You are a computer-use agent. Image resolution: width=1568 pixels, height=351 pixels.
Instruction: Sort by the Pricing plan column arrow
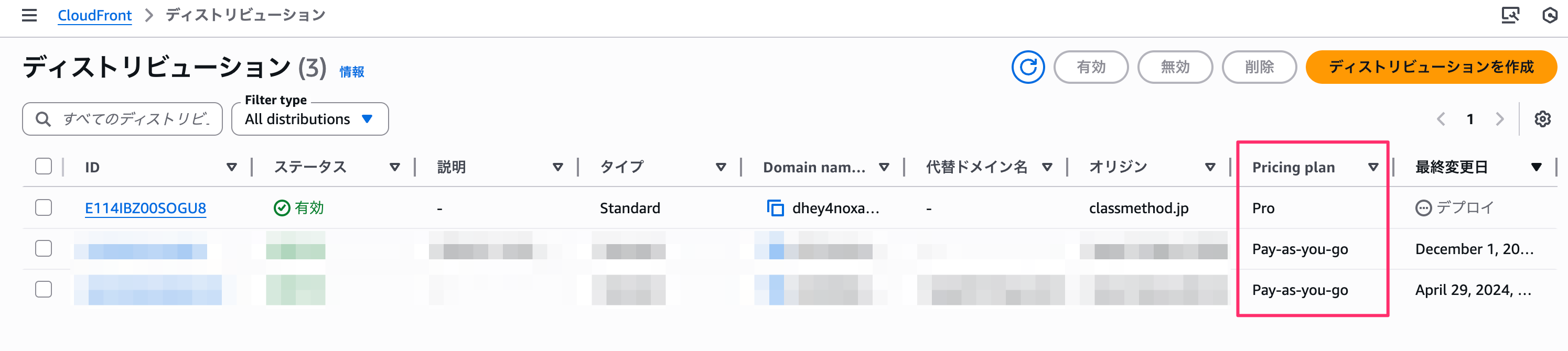tap(1373, 167)
